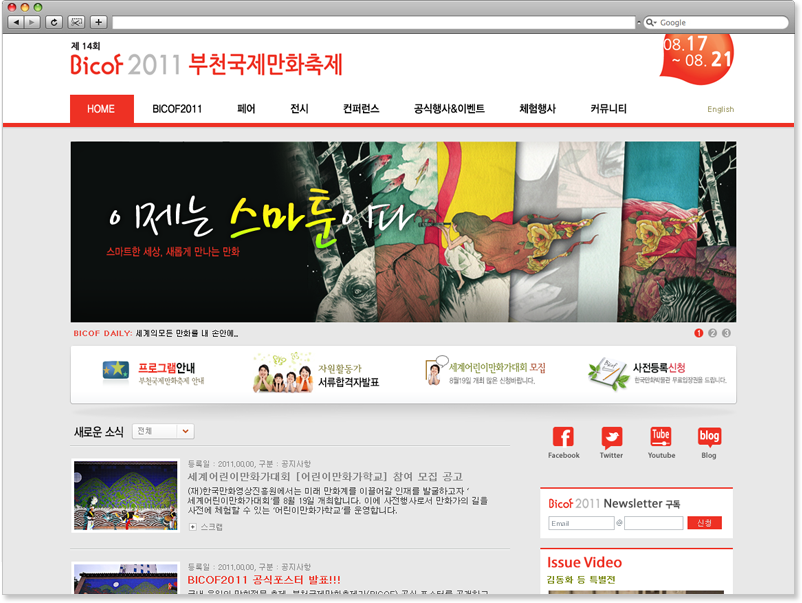This screenshot has height=603, width=802.
Task: Open the 페어 menu item
Action: pyautogui.click(x=246, y=109)
